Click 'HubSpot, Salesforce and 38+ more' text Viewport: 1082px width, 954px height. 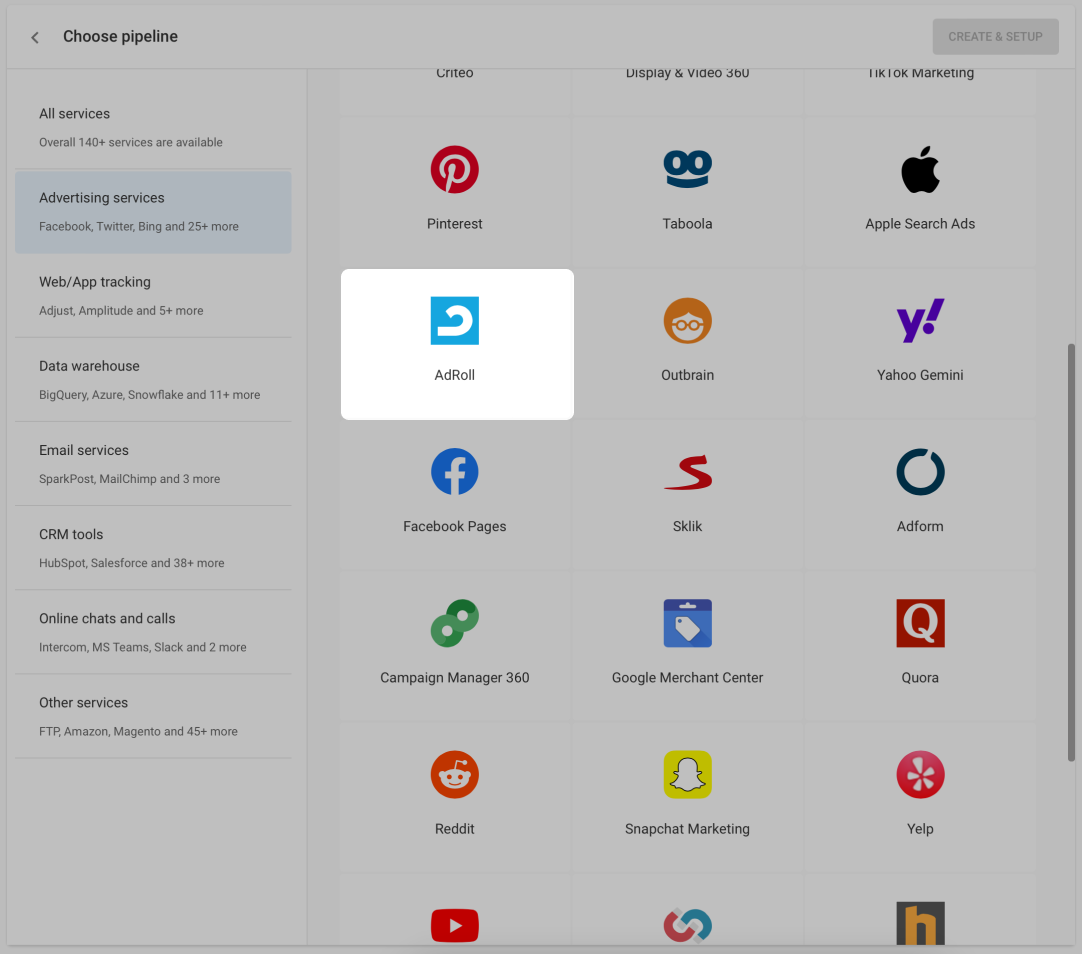[x=131, y=563]
